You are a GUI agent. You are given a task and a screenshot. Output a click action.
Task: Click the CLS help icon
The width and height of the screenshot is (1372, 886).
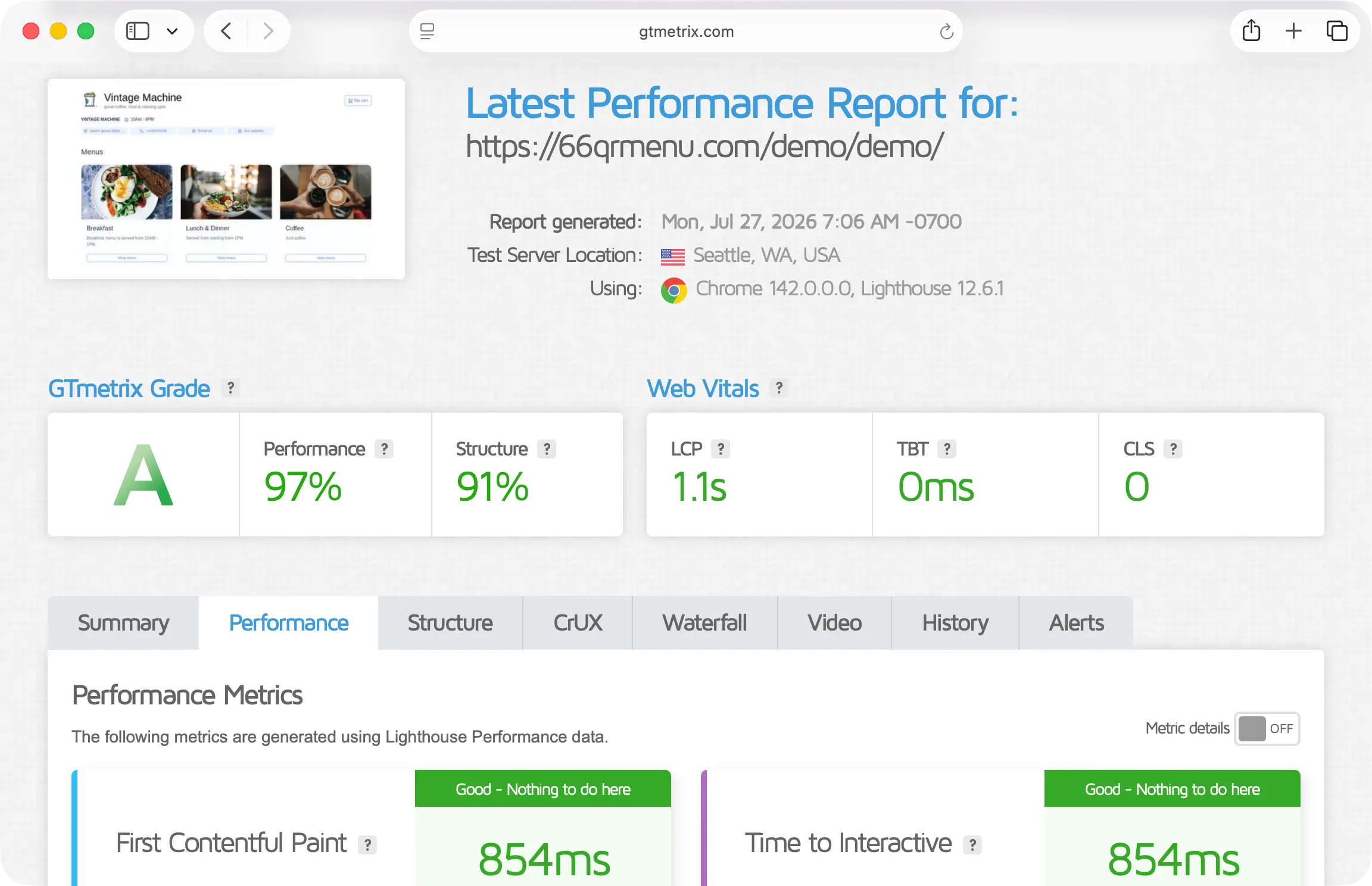[x=1173, y=449]
